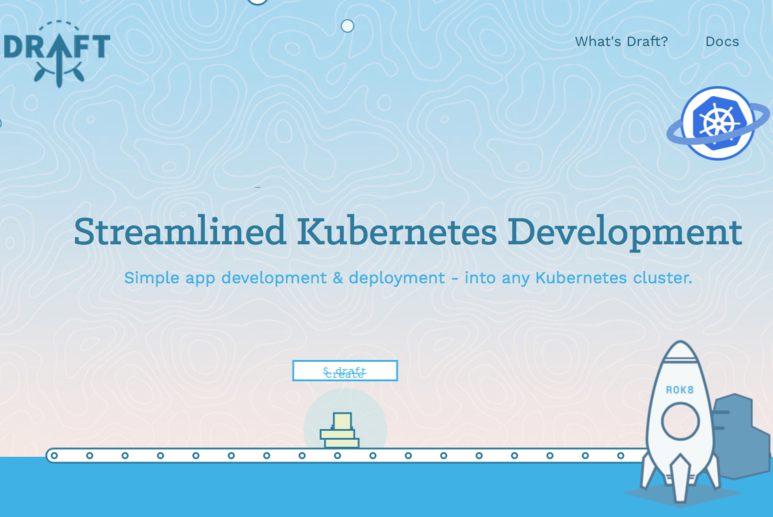Click the 'Simple app development & deployment' subtitle
The height and width of the screenshot is (517, 773).
[x=408, y=277]
